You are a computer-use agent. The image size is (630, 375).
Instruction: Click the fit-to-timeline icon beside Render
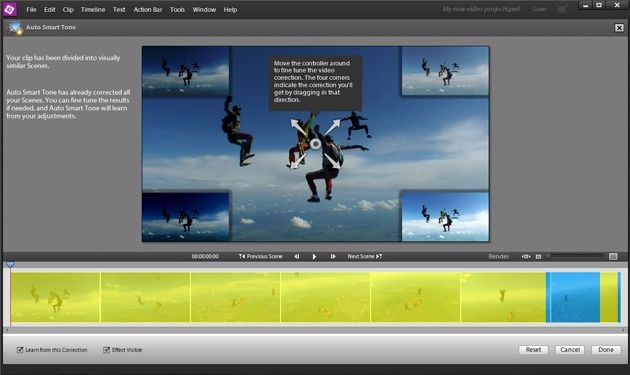coord(526,256)
